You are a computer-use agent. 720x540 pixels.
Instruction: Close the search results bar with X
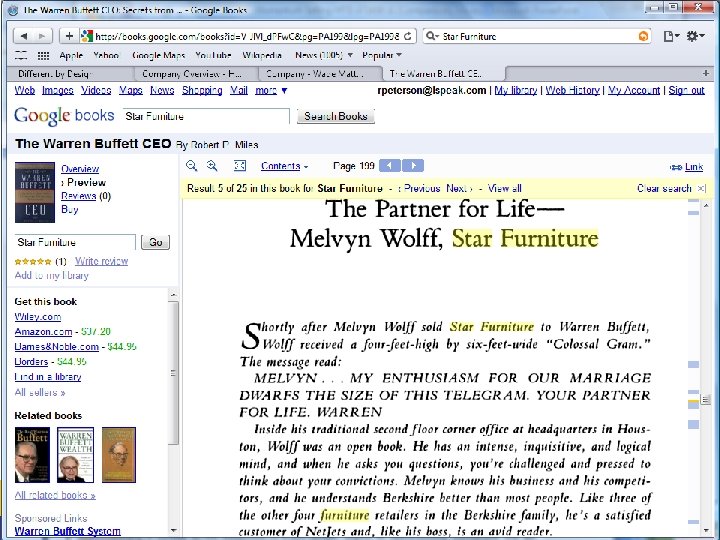point(701,188)
